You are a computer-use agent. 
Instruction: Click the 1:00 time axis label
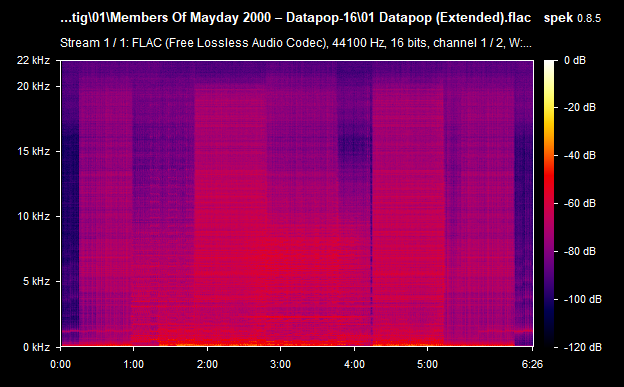[133, 364]
